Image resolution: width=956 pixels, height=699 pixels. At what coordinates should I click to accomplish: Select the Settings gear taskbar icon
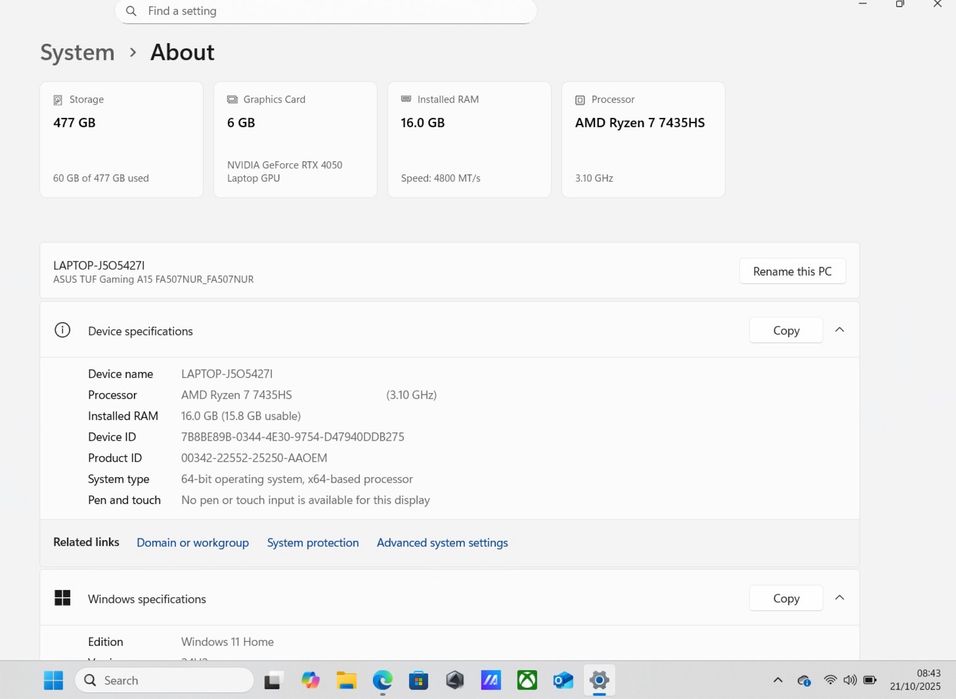(x=599, y=679)
